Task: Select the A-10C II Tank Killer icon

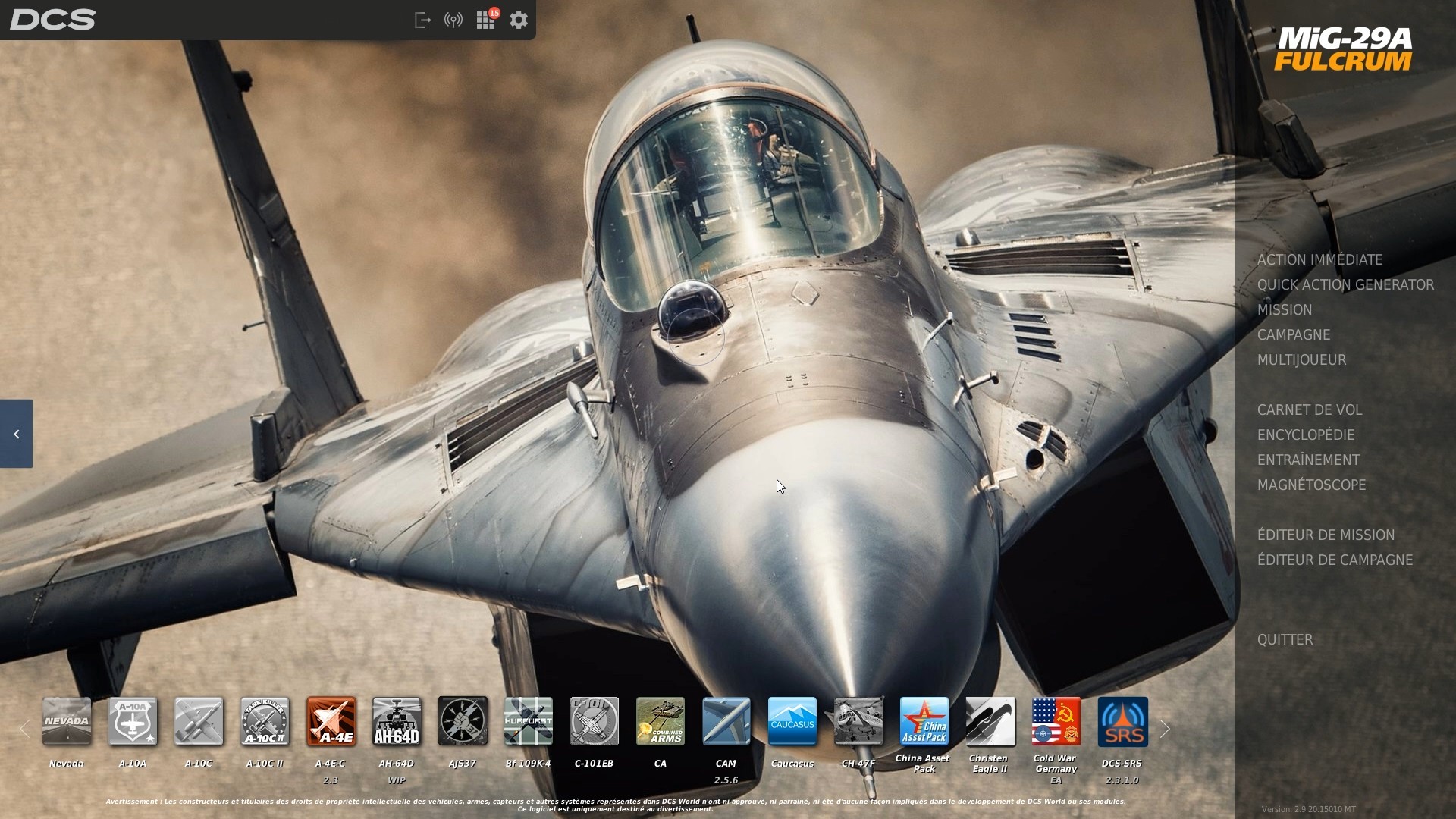Action: 264,722
